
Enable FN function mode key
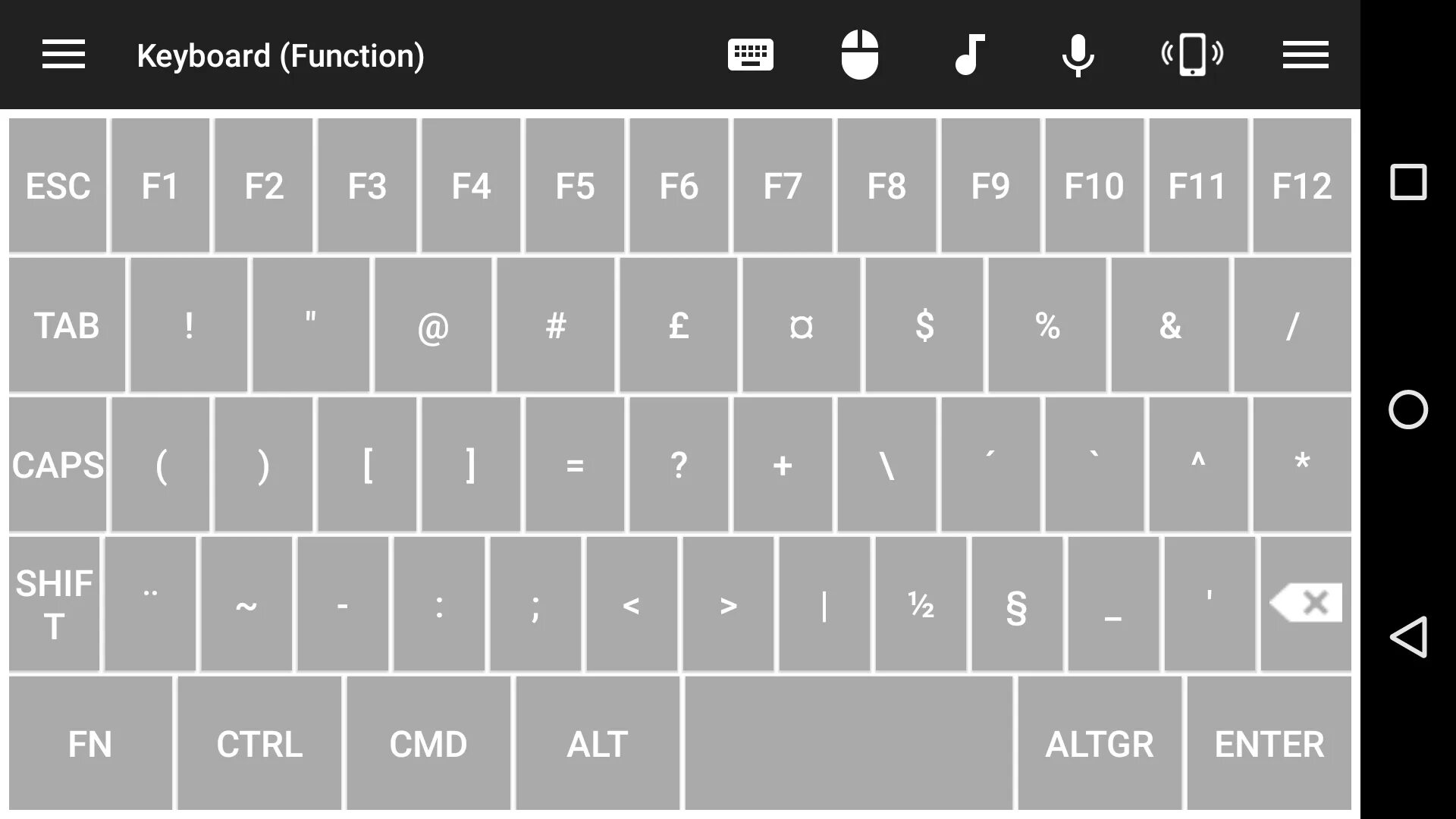tap(91, 744)
